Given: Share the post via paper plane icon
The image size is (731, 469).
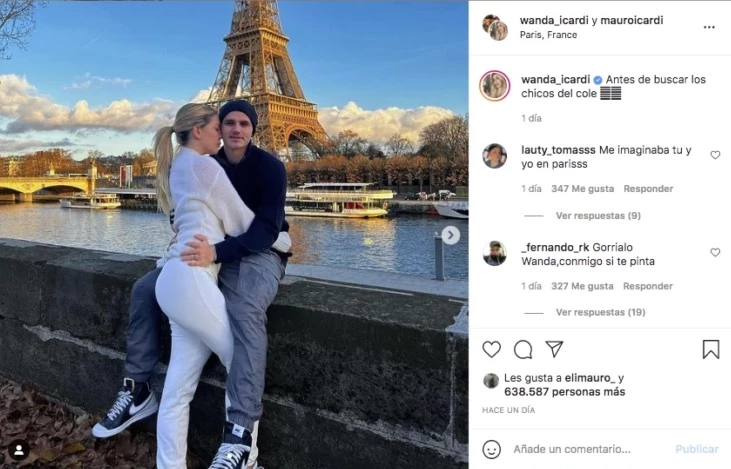Looking at the screenshot, I should click(x=554, y=349).
